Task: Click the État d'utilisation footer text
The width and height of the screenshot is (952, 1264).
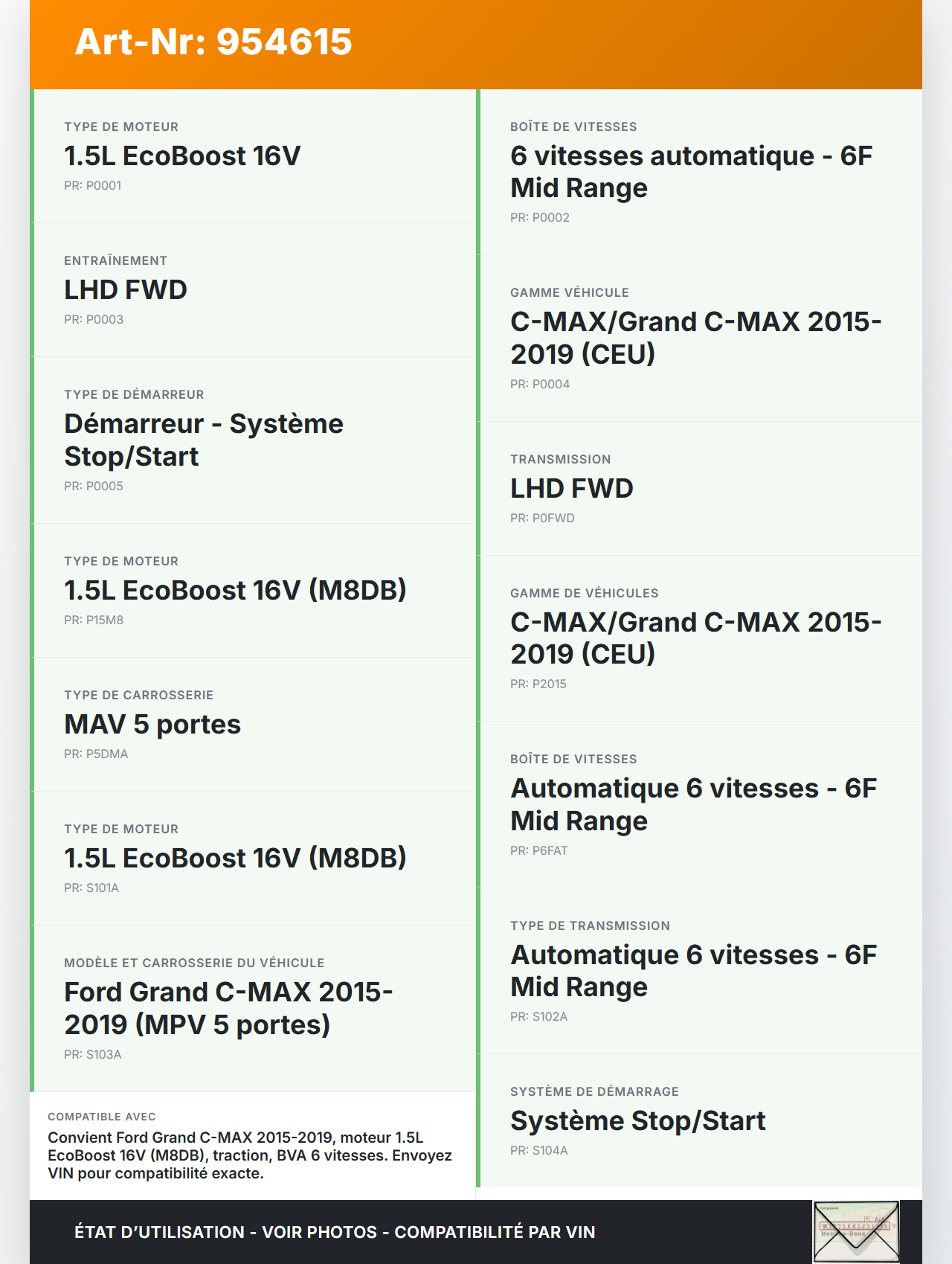Action: [x=335, y=1232]
